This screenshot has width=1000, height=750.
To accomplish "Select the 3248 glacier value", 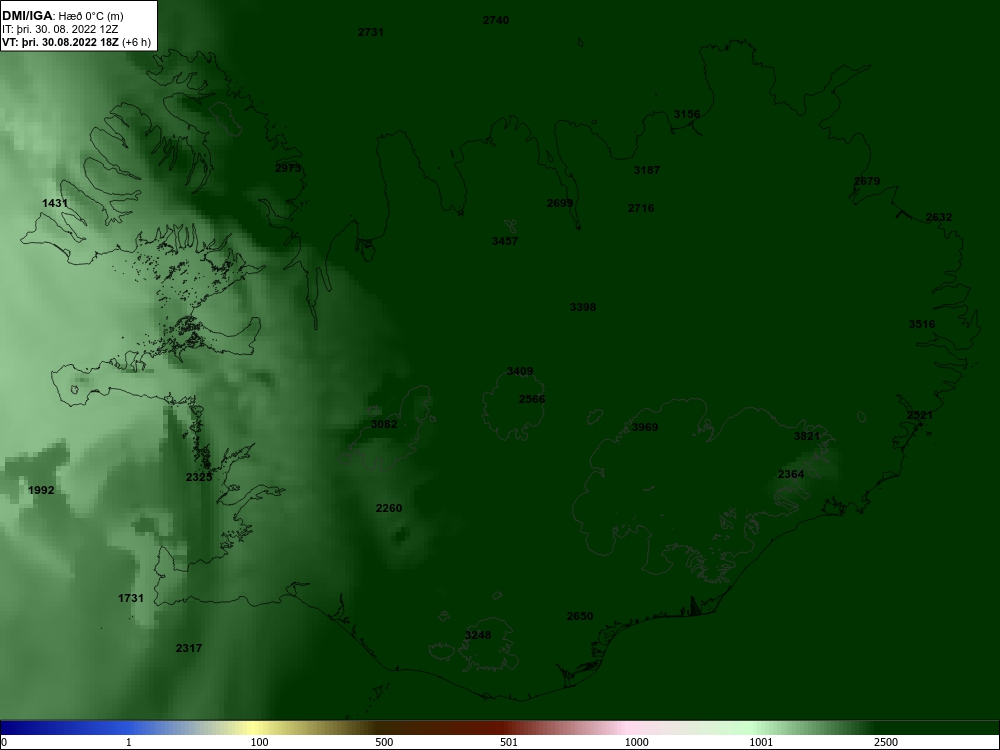I will point(478,635).
